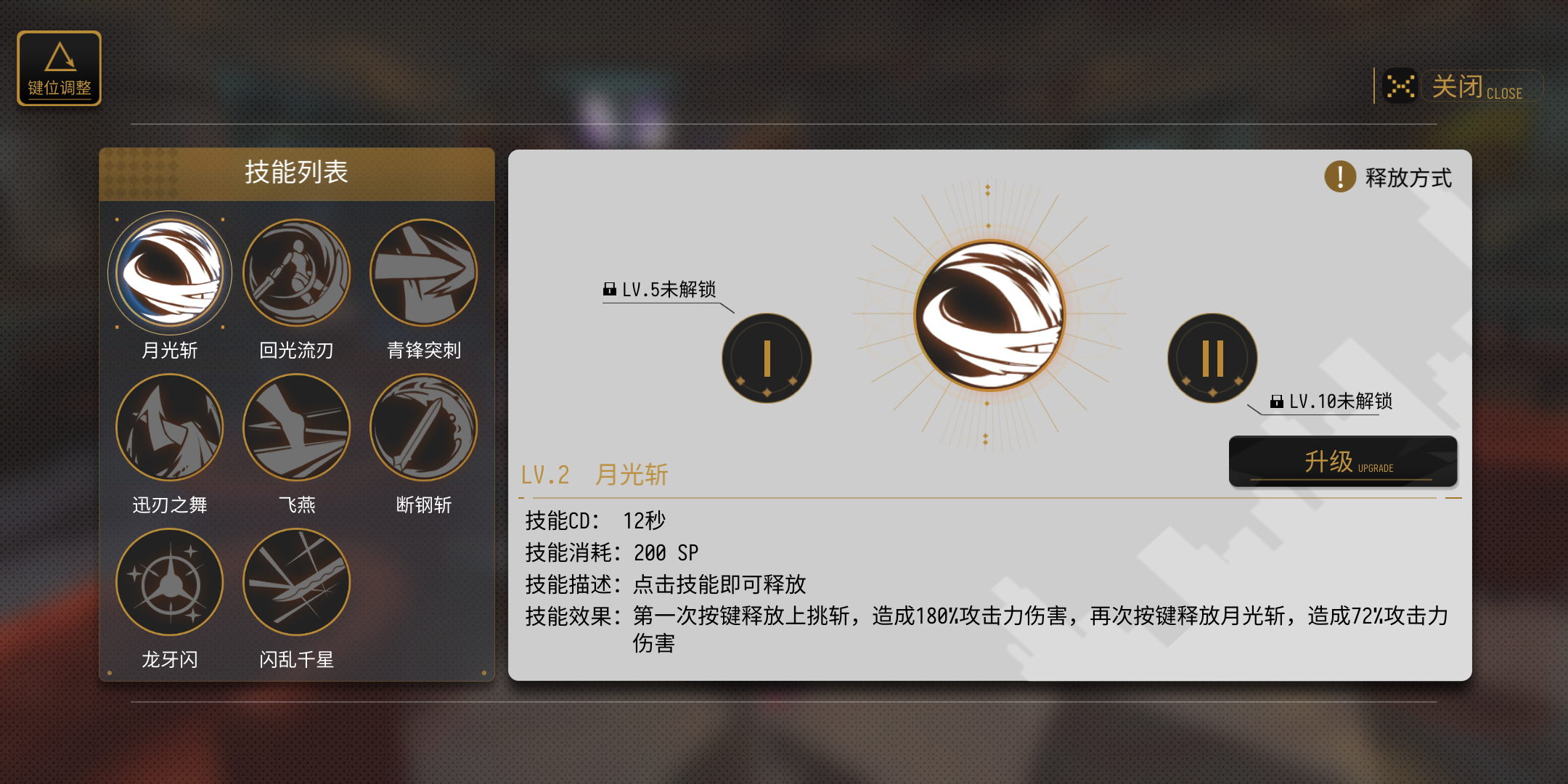Click the large central 月光斩 emblem
The image size is (1568, 784).
tap(989, 316)
